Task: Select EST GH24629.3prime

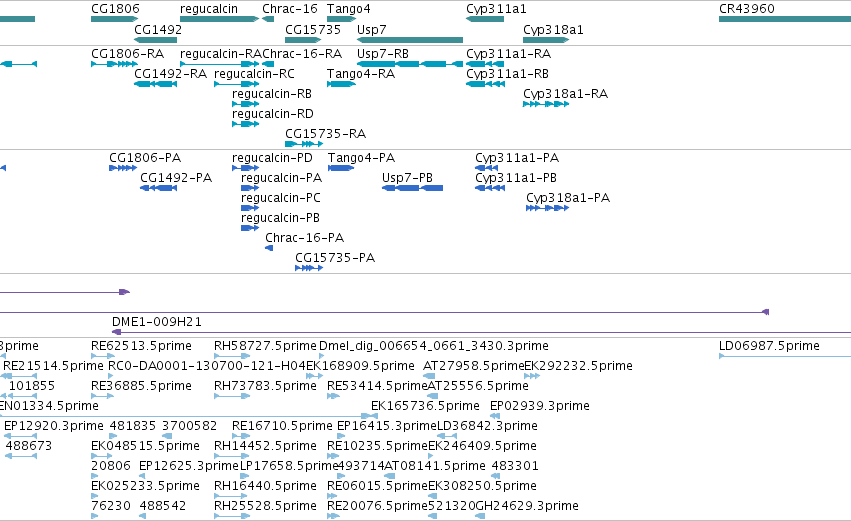Action: tap(526, 506)
